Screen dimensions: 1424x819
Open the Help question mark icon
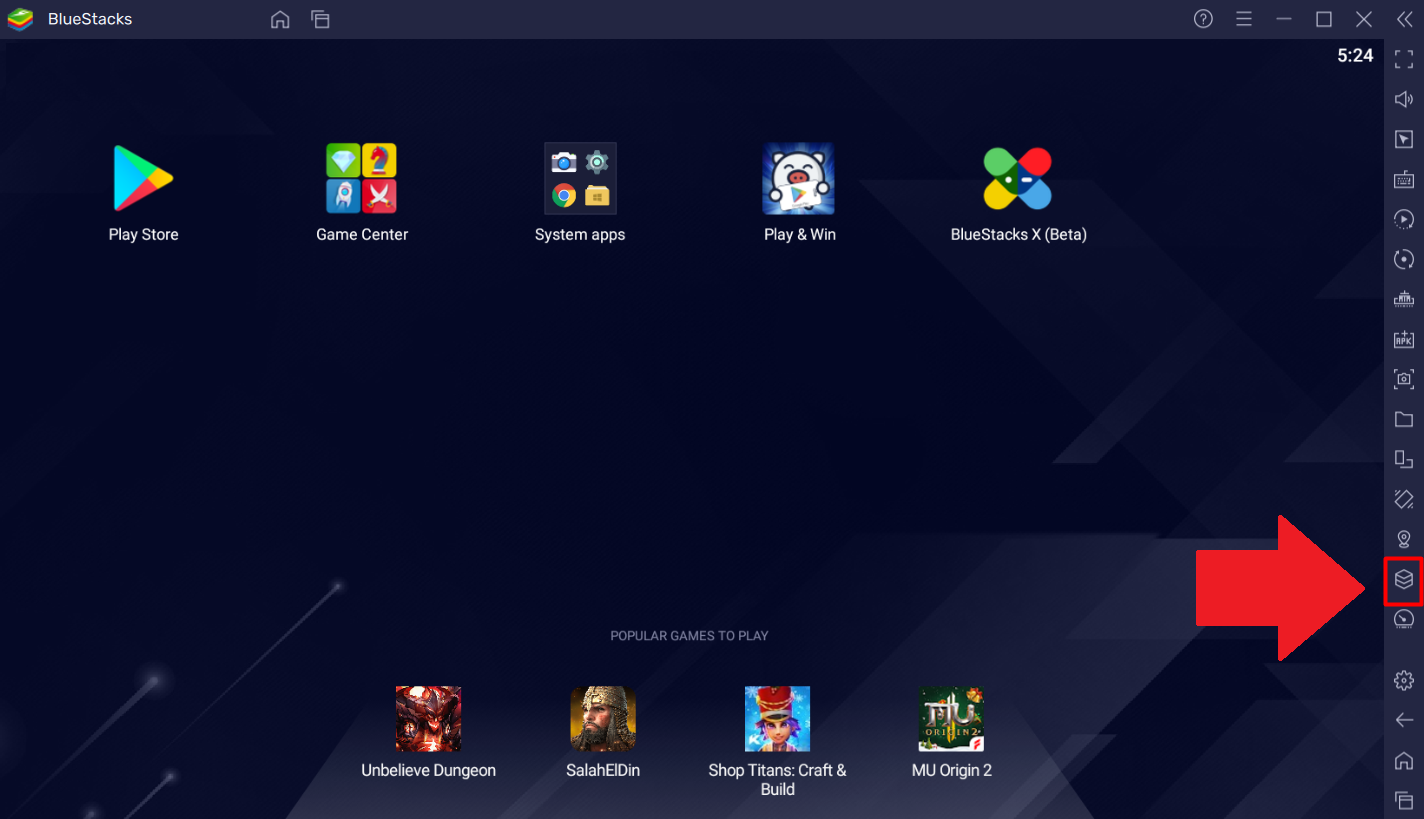(1204, 19)
